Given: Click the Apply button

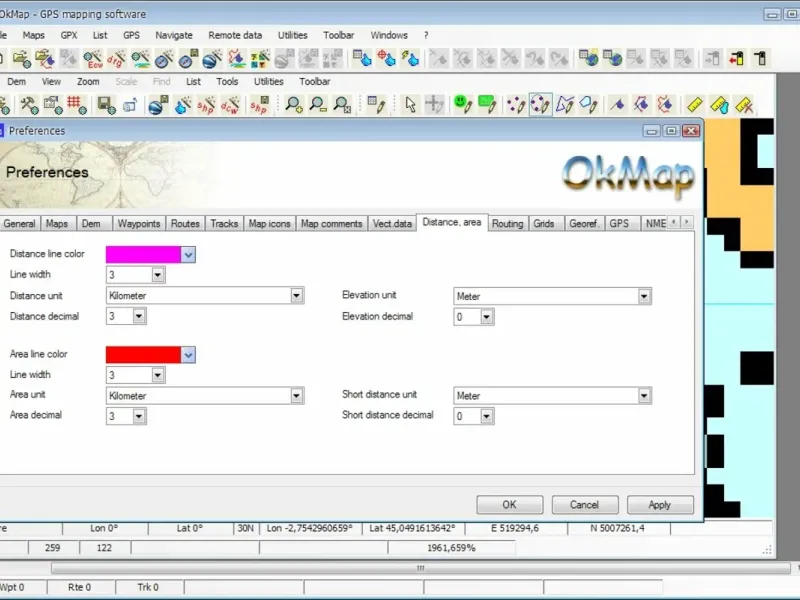Looking at the screenshot, I should [x=660, y=505].
